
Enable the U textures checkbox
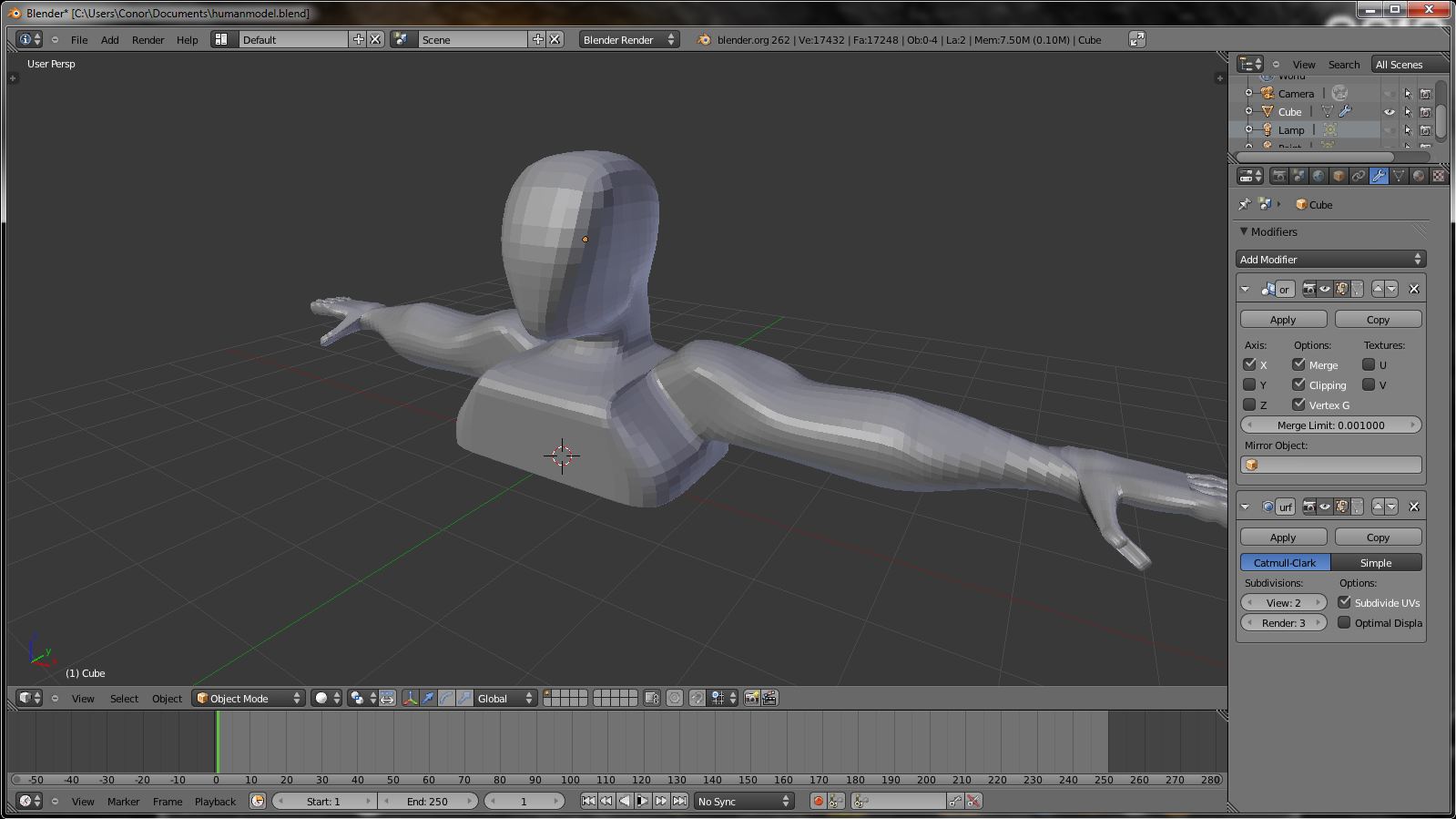[1369, 364]
